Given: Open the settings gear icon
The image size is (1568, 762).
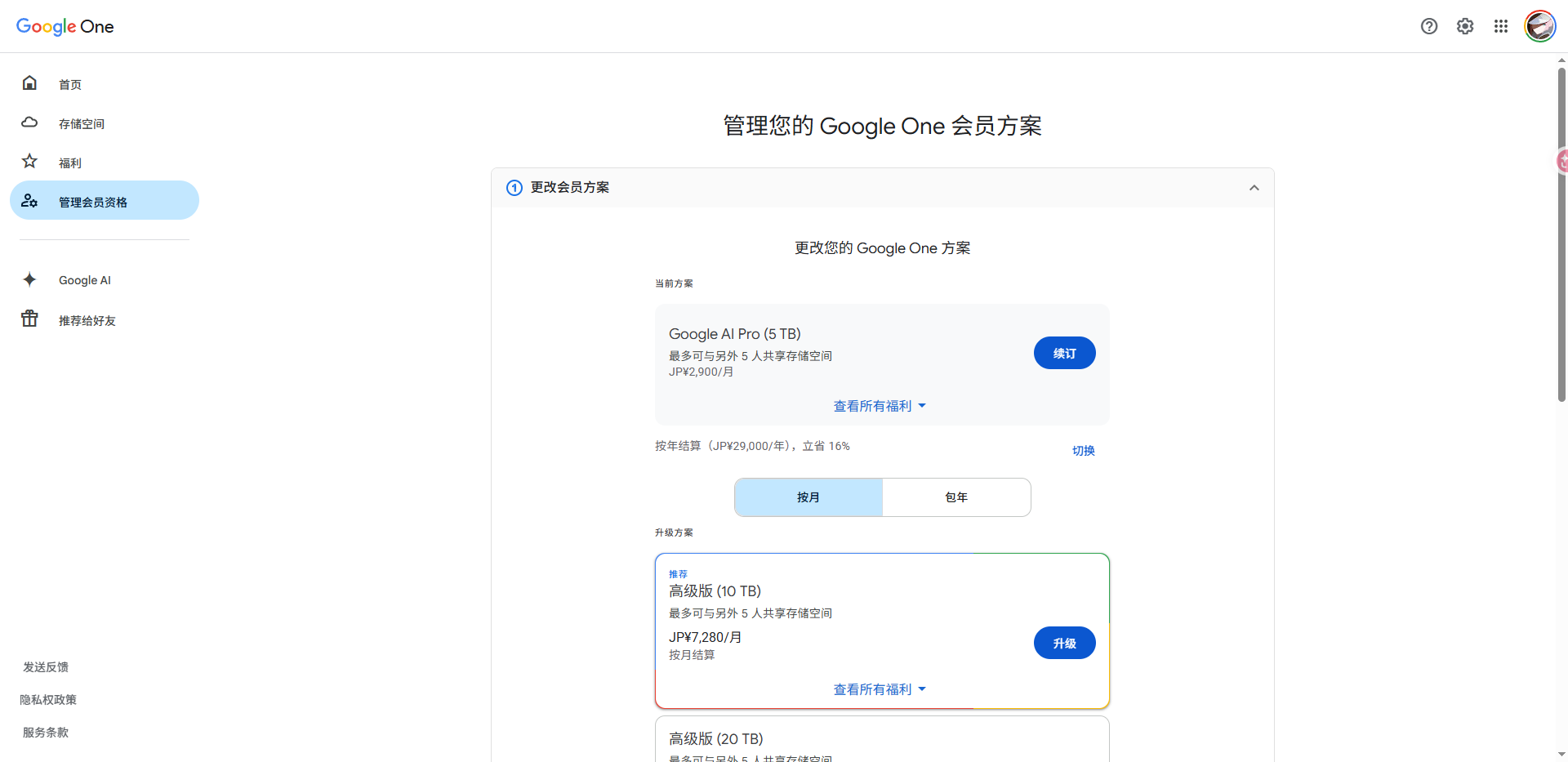Looking at the screenshot, I should click(x=1465, y=26).
